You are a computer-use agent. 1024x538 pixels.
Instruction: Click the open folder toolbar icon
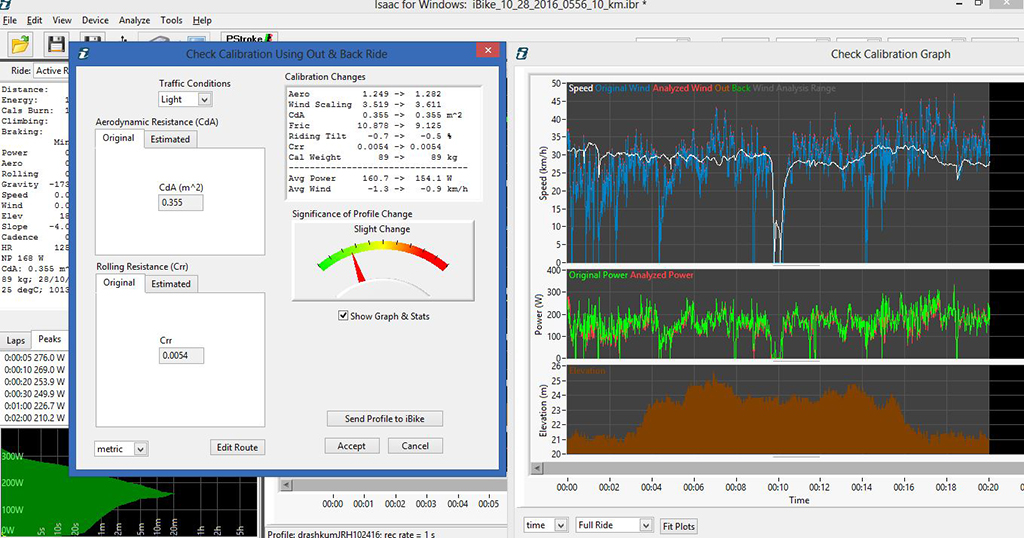coord(20,44)
